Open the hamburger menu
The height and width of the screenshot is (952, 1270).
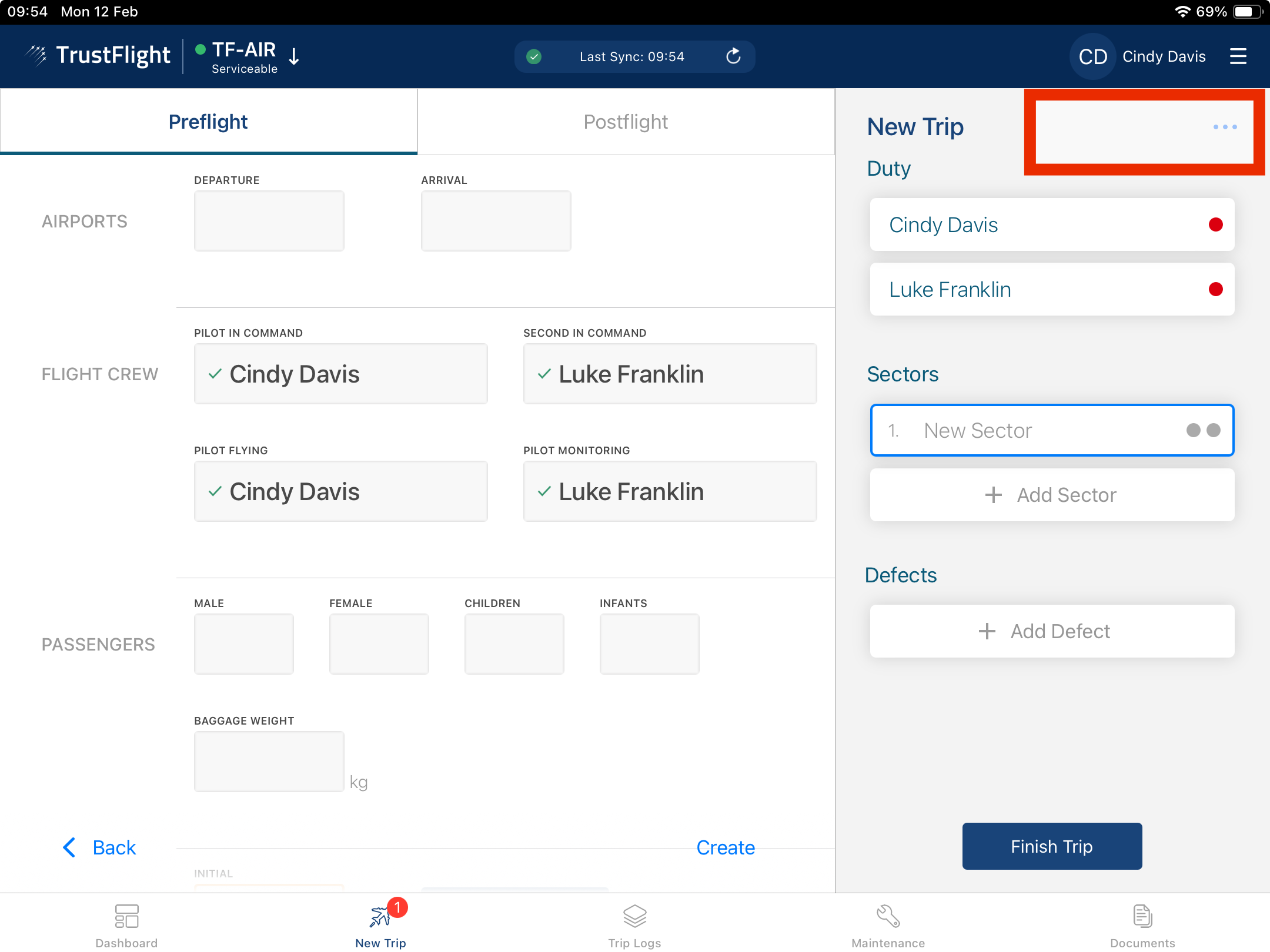(x=1238, y=56)
